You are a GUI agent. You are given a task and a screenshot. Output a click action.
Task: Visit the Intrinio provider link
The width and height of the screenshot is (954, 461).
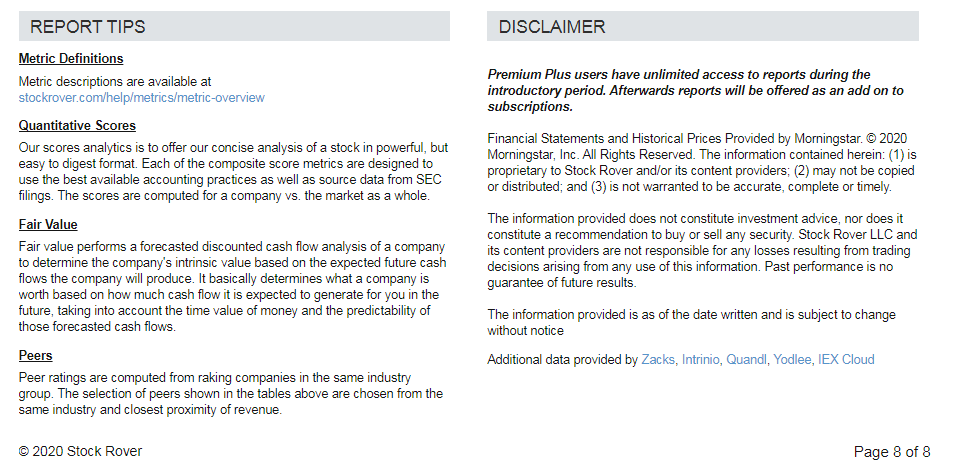700,359
